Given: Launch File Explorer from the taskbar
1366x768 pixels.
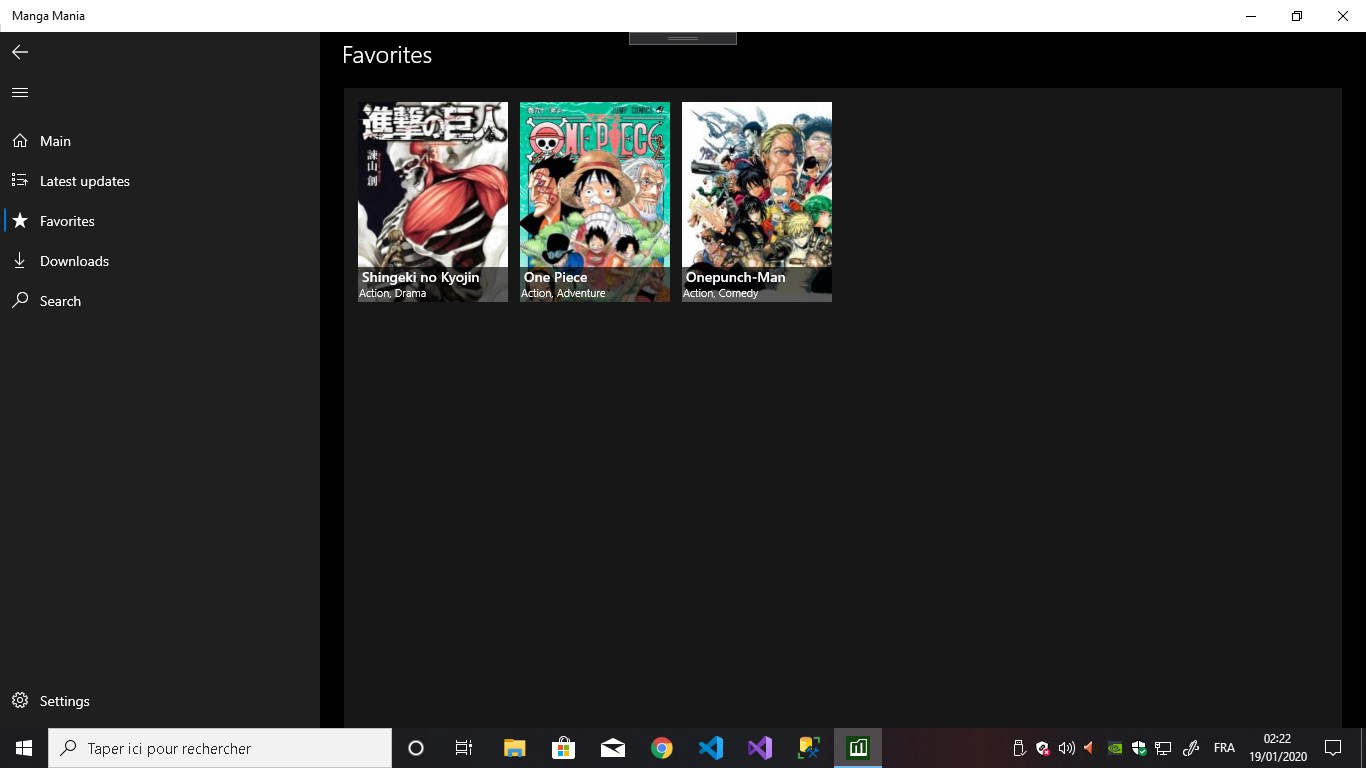Looking at the screenshot, I should pyautogui.click(x=514, y=748).
